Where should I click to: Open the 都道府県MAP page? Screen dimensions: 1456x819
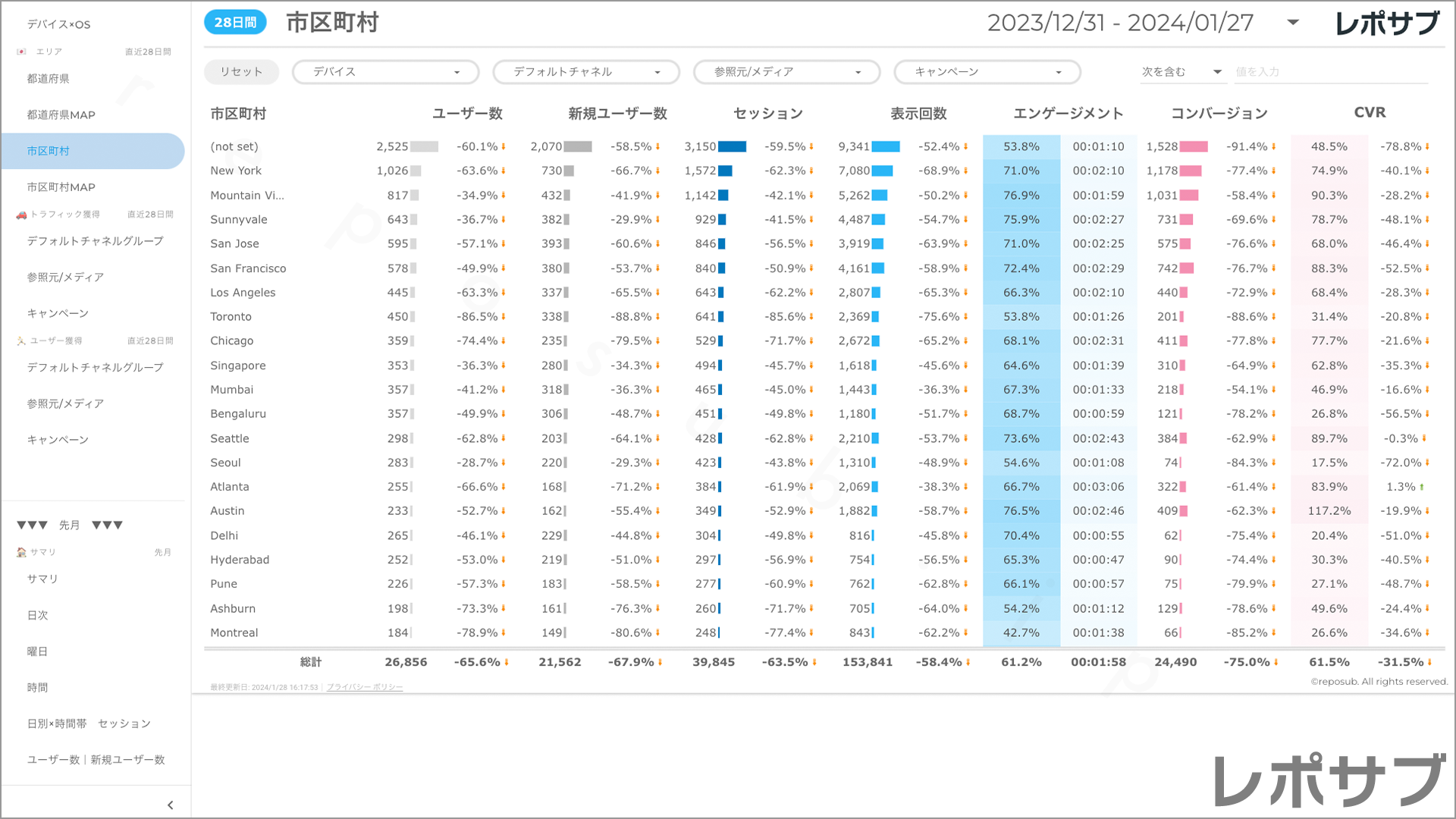61,115
